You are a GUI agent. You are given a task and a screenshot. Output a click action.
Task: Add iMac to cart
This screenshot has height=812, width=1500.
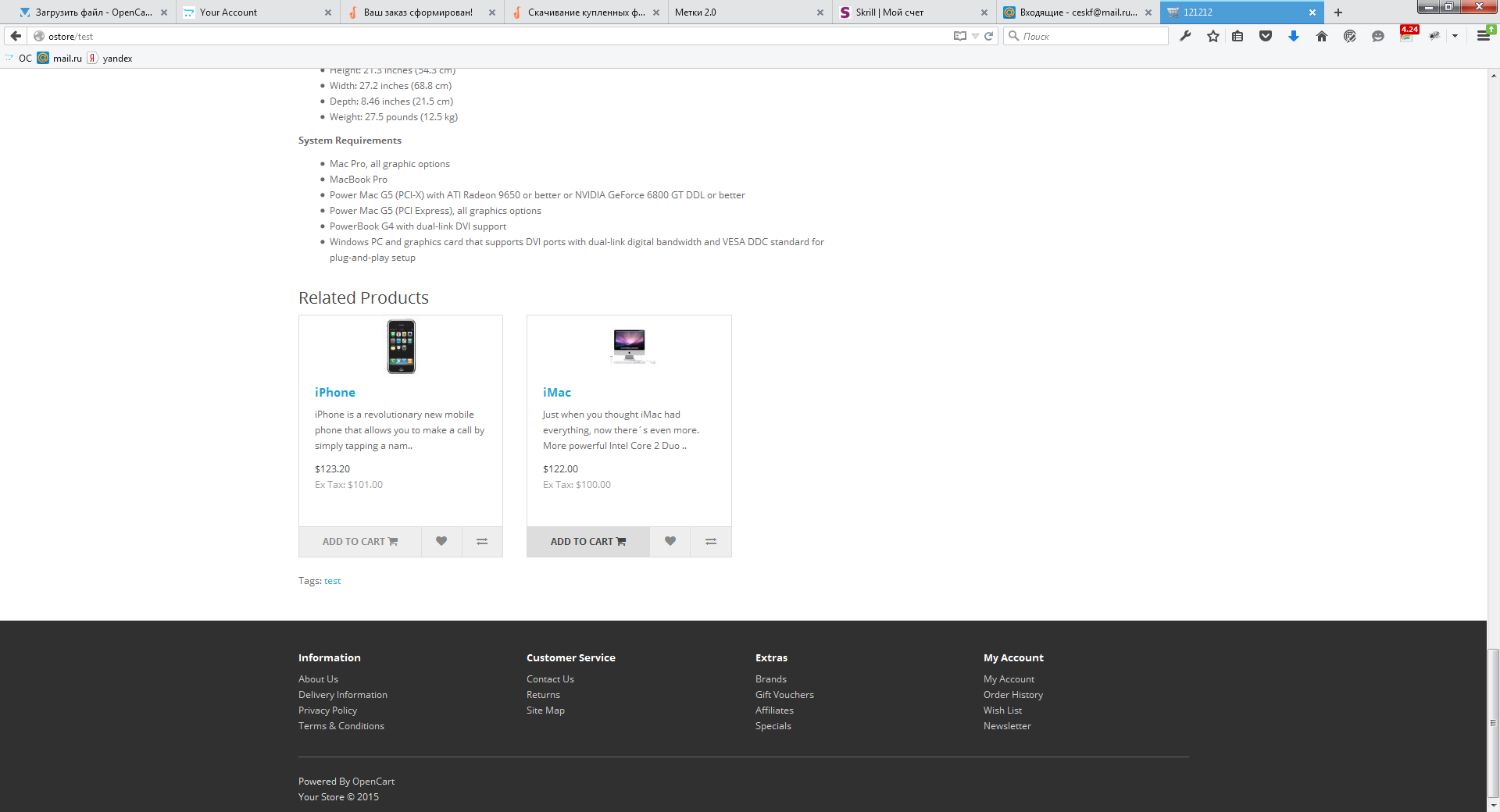pos(587,541)
